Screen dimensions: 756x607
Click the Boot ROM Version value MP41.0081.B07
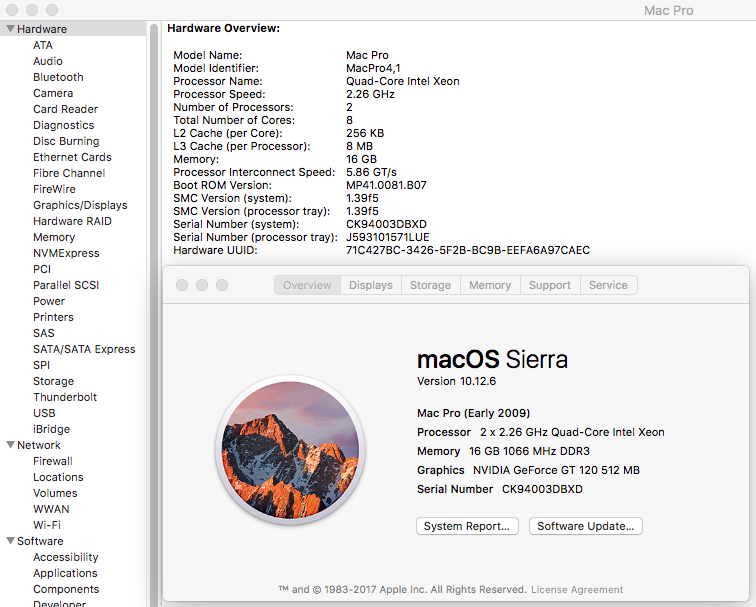(x=386, y=185)
